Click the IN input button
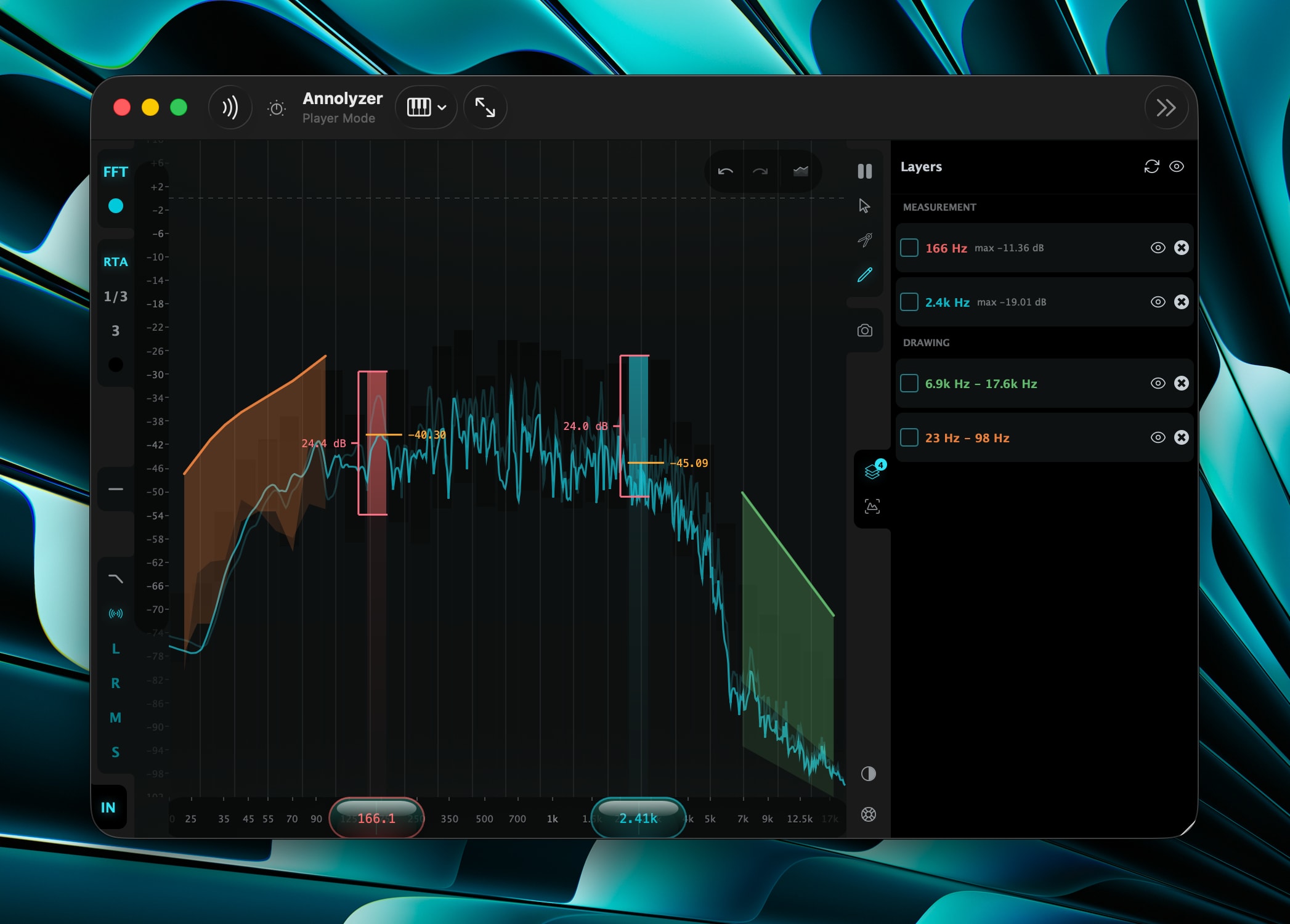Image resolution: width=1290 pixels, height=924 pixels. click(108, 808)
